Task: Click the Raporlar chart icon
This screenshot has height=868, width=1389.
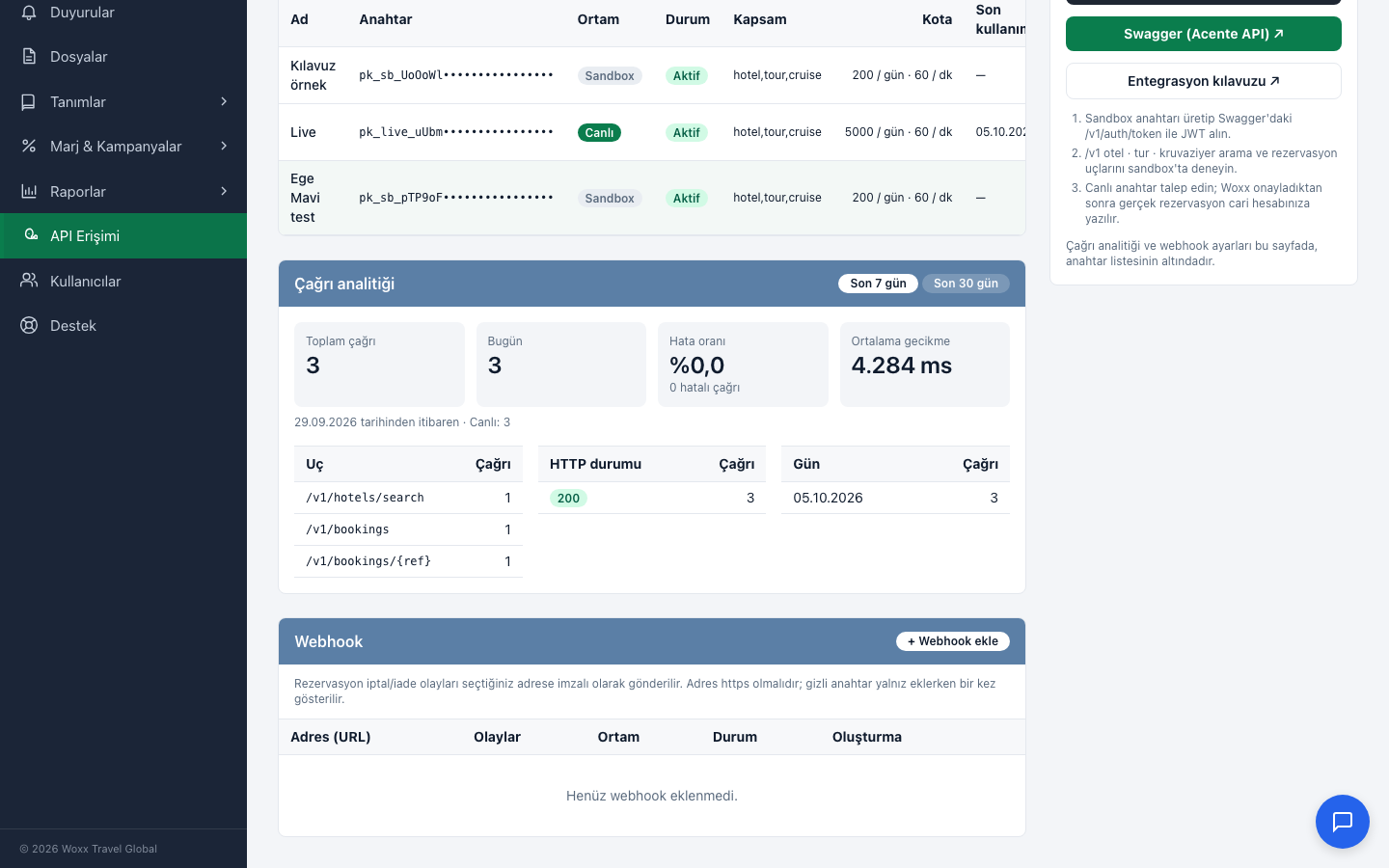Action: coord(29,191)
